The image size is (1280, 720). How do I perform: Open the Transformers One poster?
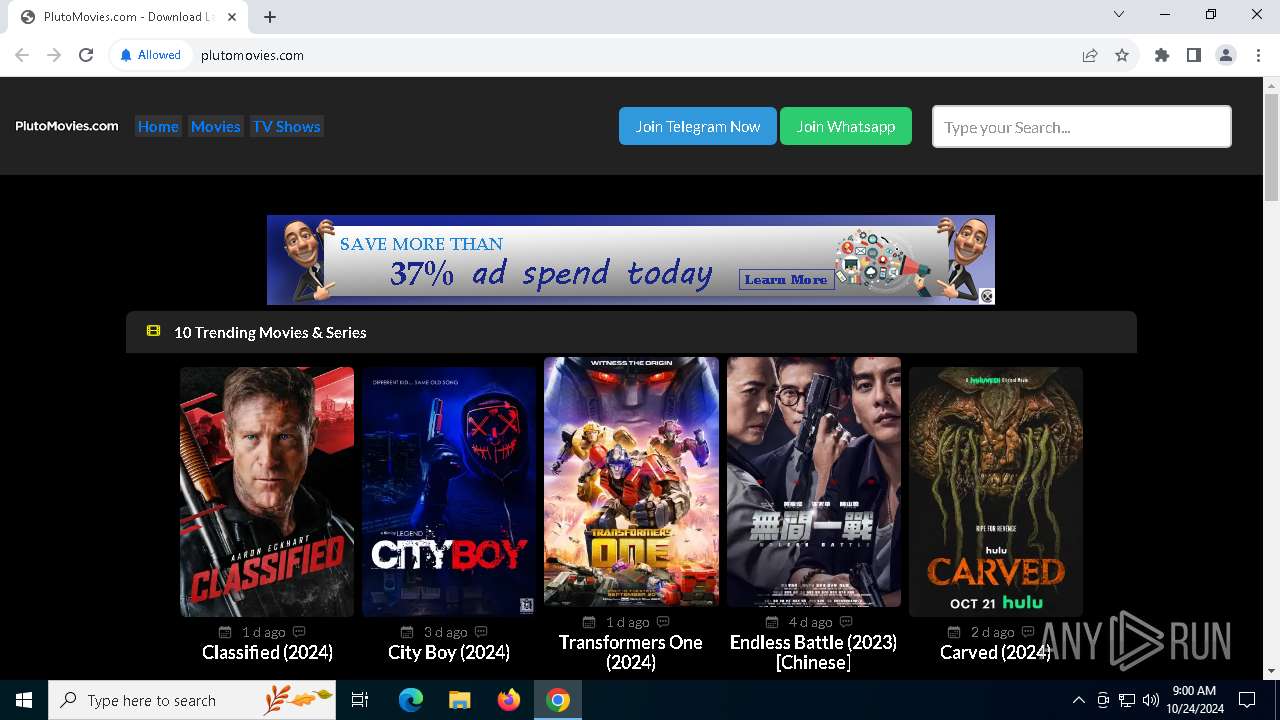coord(631,481)
